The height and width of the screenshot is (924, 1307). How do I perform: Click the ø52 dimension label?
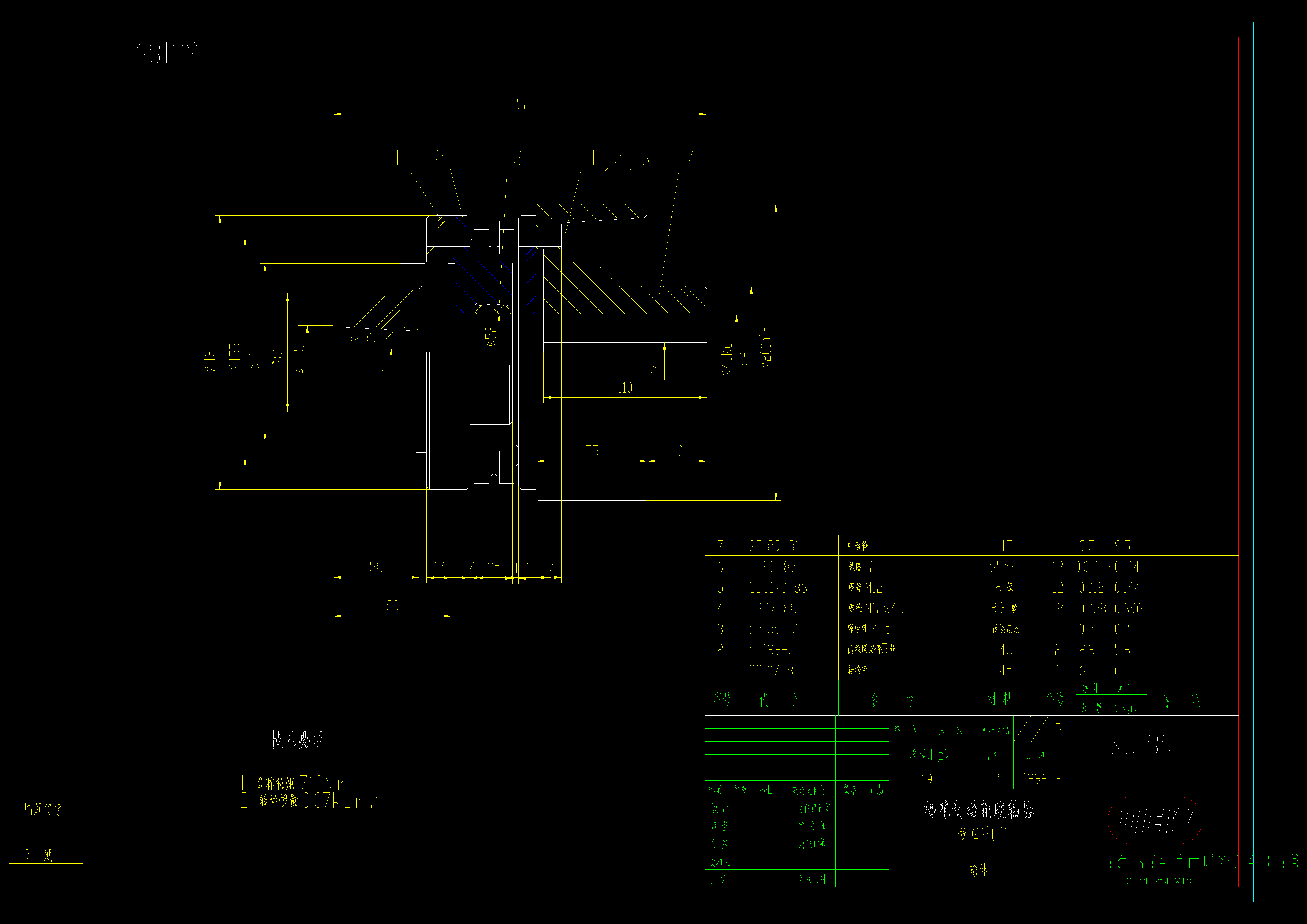click(491, 336)
